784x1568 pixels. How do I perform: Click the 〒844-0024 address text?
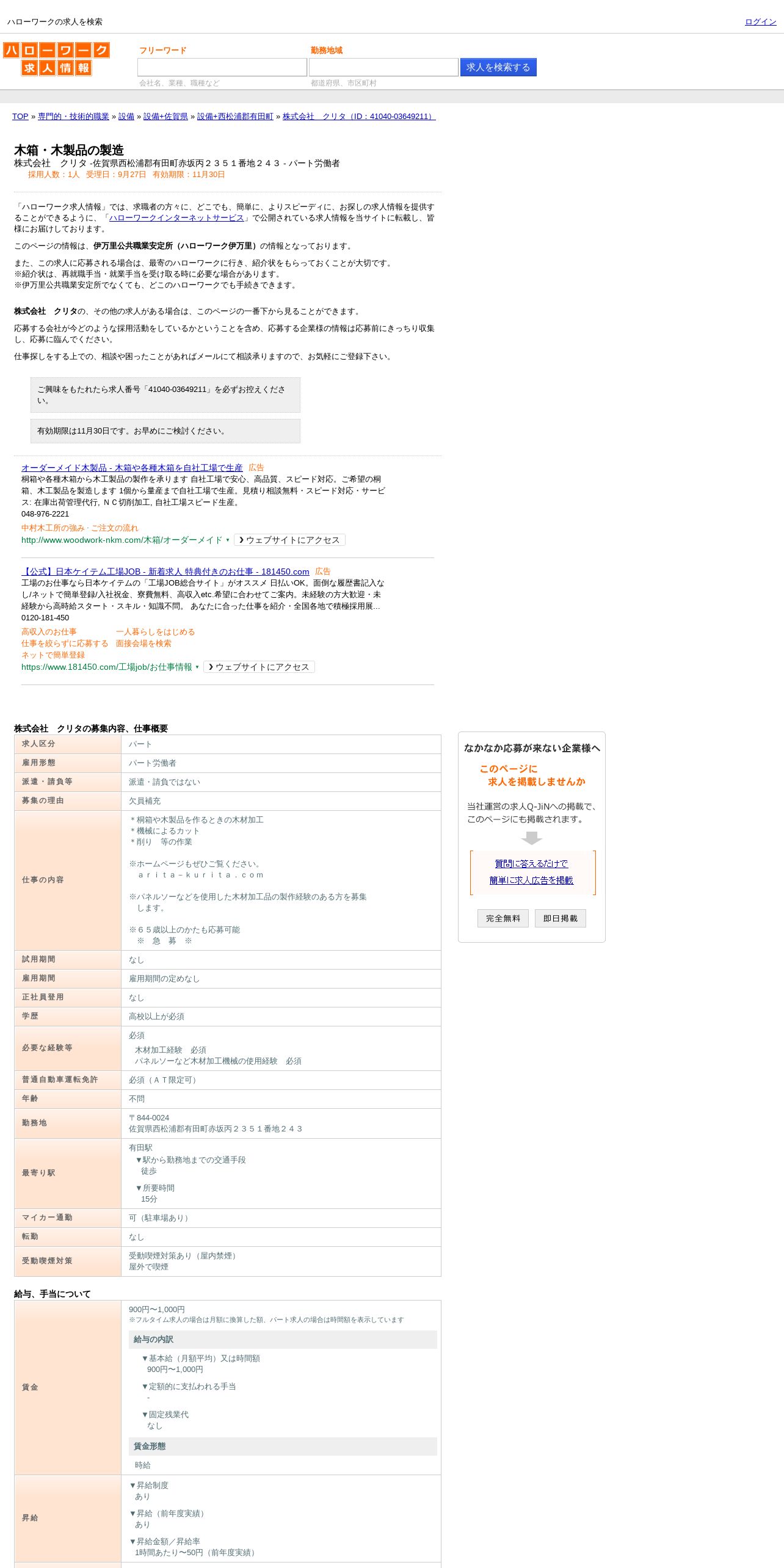[149, 1118]
